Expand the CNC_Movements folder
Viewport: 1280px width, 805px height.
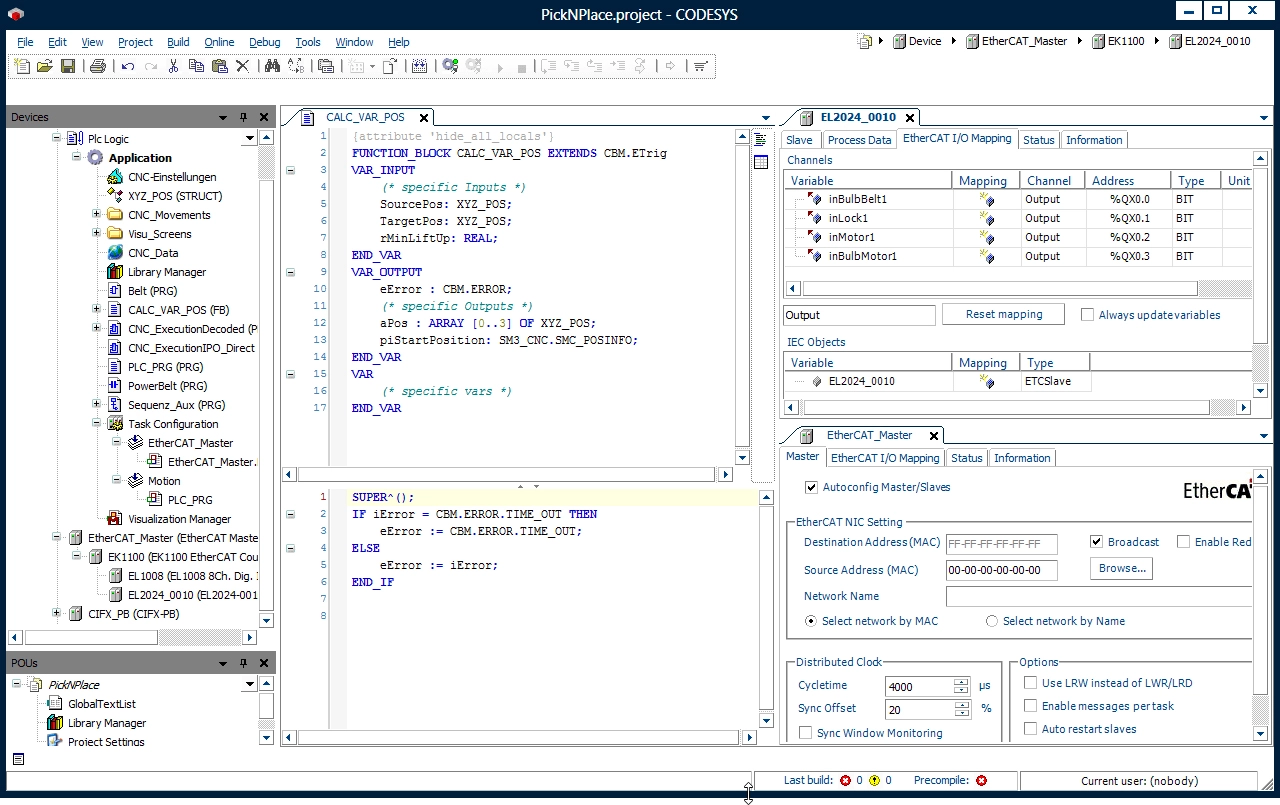[97, 215]
